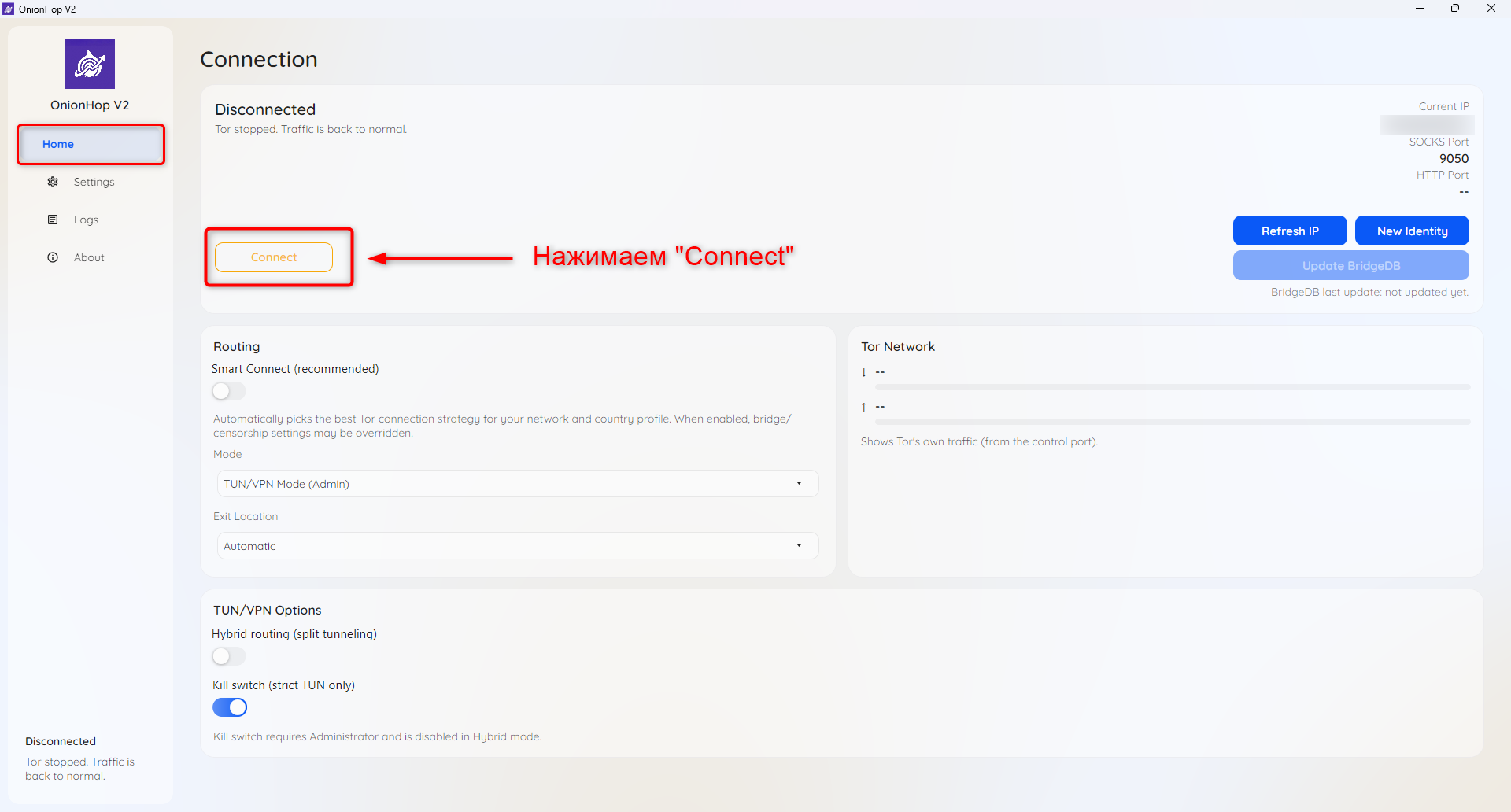The image size is (1511, 812).
Task: Open the Settings page
Action: [x=91, y=182]
